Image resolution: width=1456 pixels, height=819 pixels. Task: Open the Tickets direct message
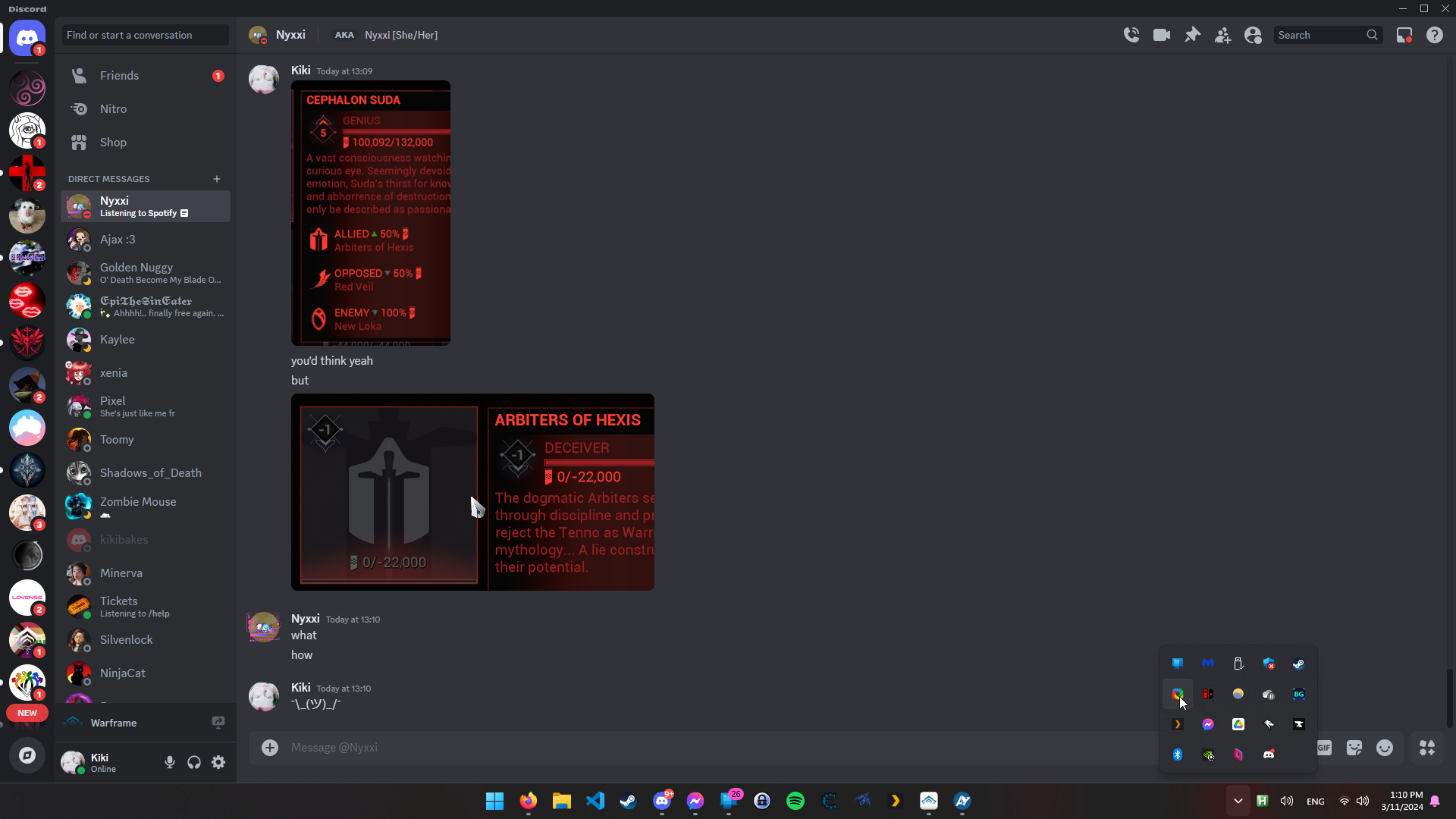[146, 607]
